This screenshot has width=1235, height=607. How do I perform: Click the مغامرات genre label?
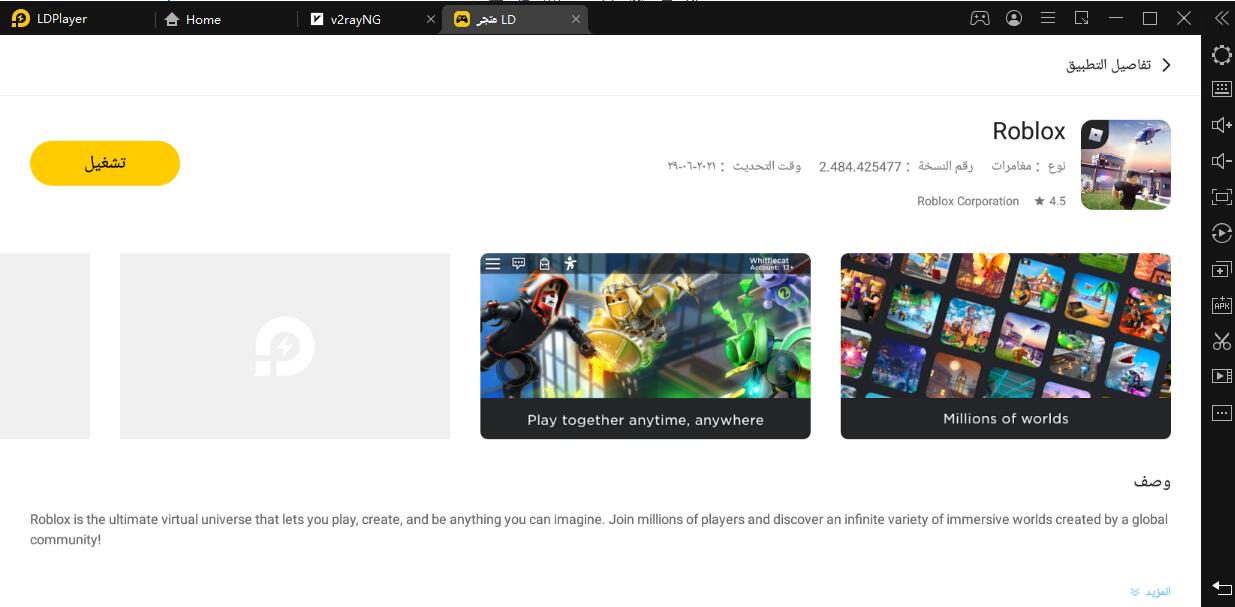(1011, 166)
